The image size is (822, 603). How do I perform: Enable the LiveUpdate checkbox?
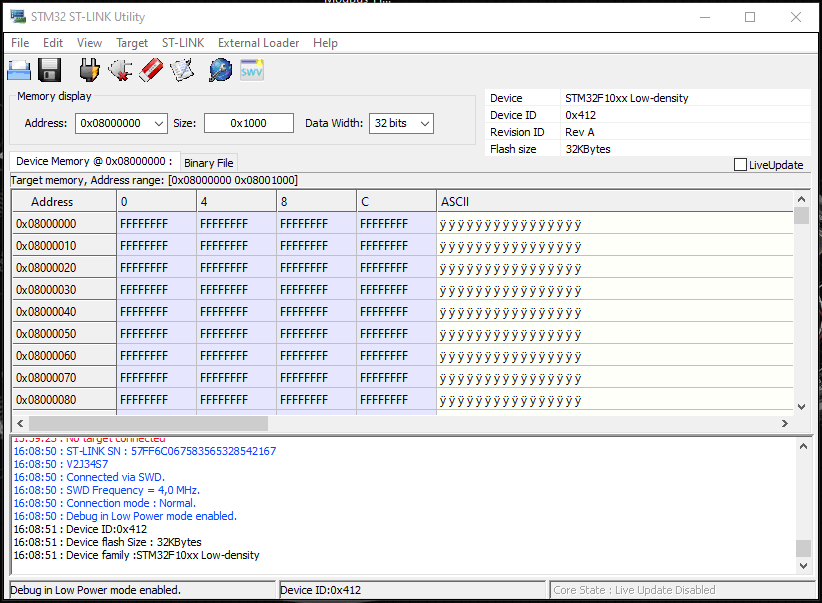(x=740, y=165)
